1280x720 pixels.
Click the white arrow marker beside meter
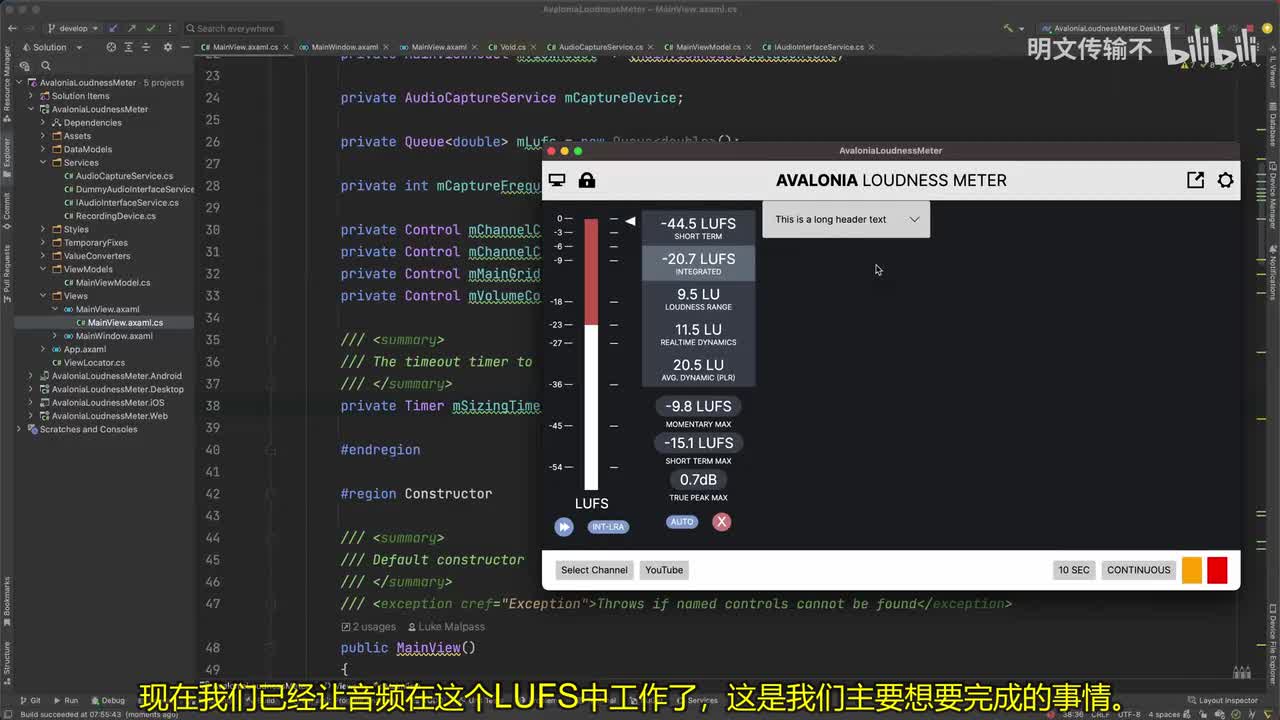(x=630, y=221)
